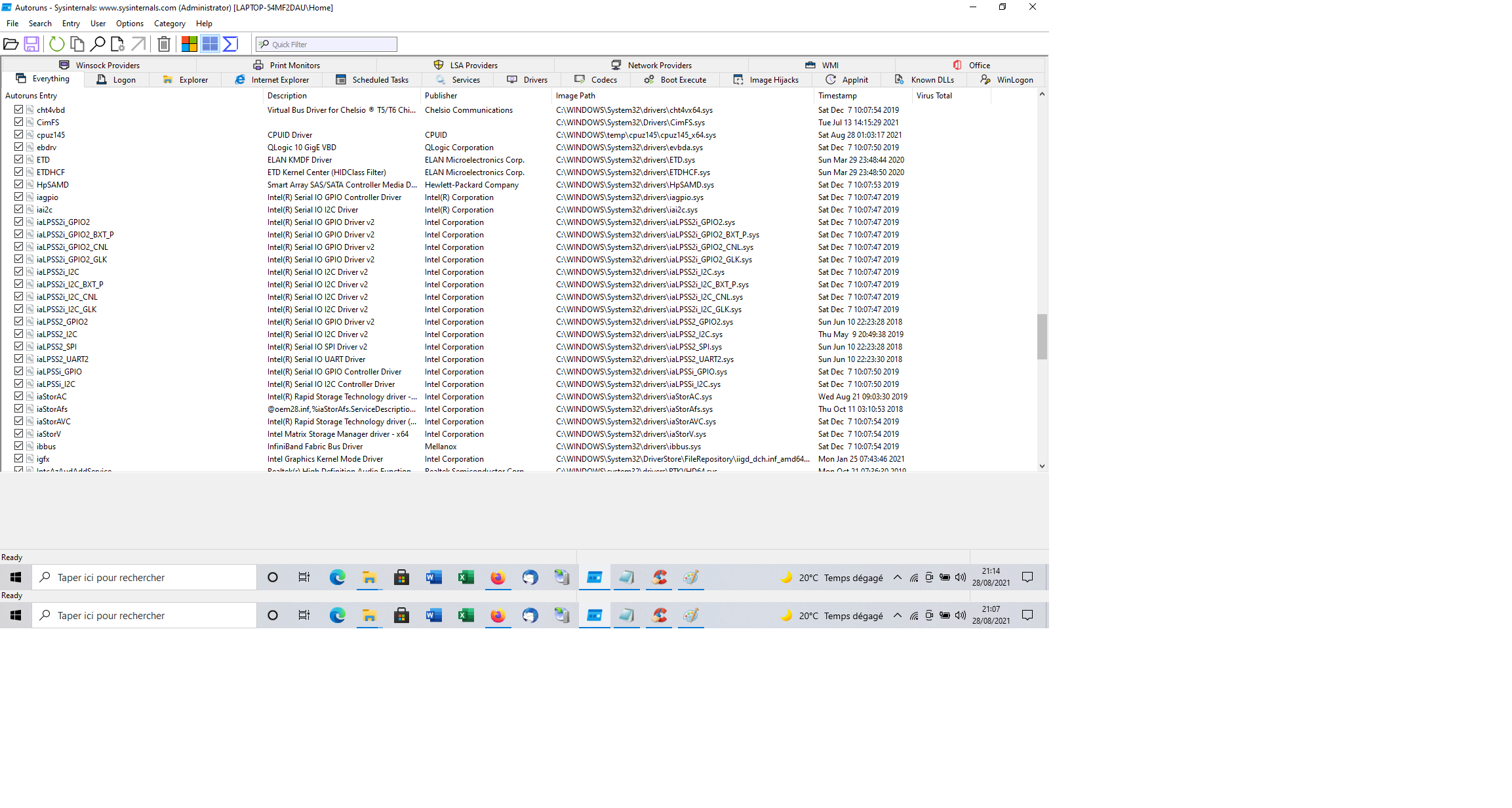The image size is (1512, 808).
Task: Click the purple Save floppy icon
Action: (31, 44)
